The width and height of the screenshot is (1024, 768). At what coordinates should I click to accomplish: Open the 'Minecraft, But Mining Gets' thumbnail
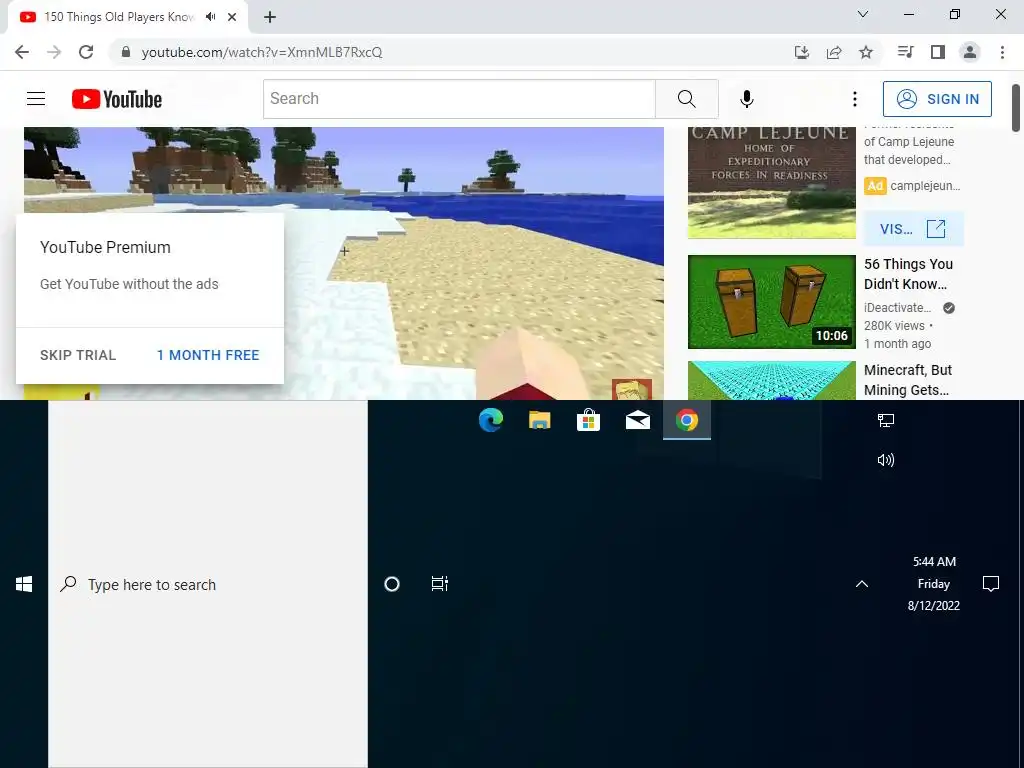772,381
